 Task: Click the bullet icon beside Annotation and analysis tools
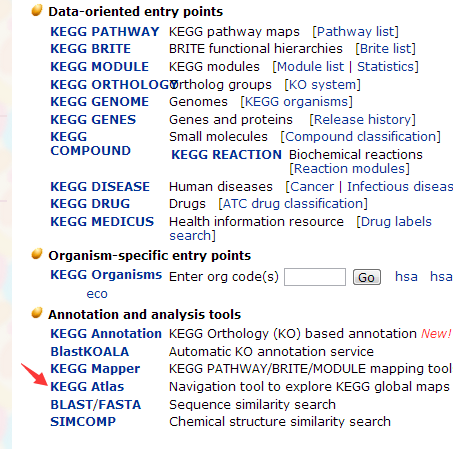pyautogui.click(x=37, y=313)
